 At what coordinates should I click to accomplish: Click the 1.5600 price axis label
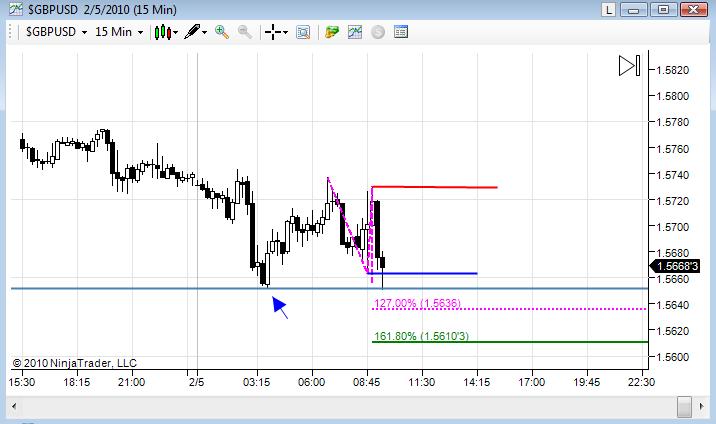tap(672, 357)
